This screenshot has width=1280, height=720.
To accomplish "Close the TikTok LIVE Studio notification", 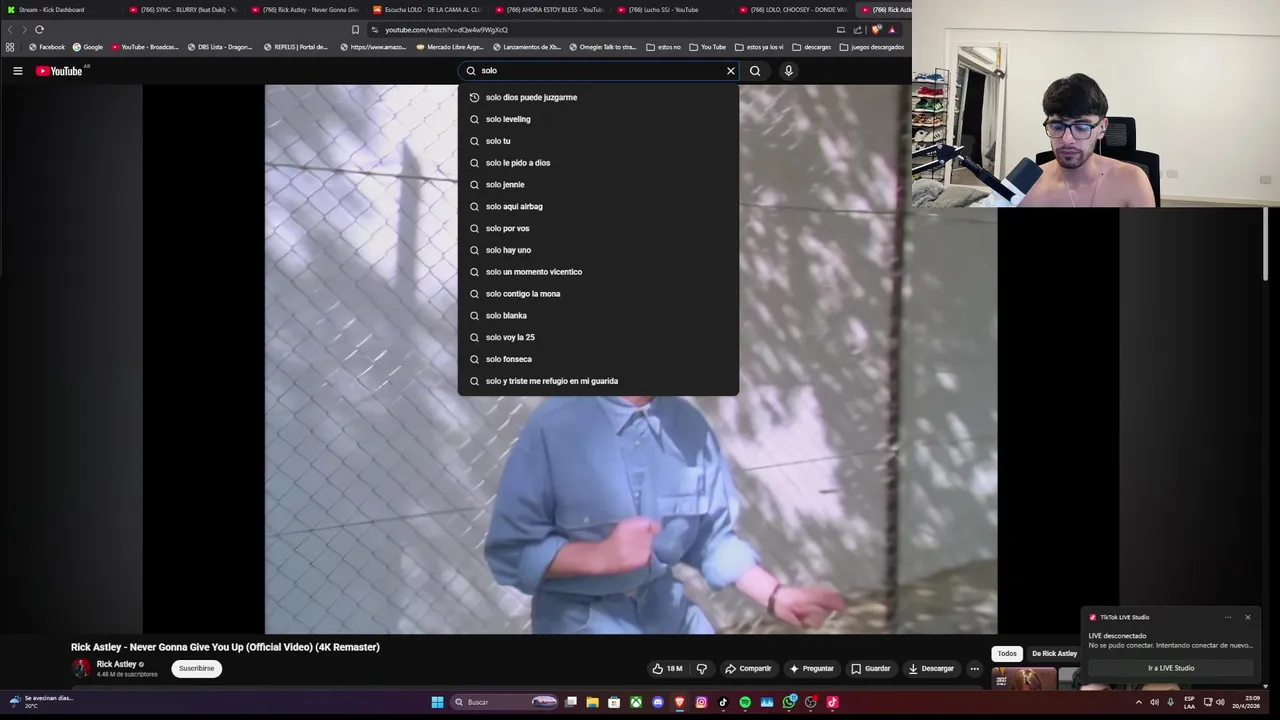I will [x=1248, y=617].
